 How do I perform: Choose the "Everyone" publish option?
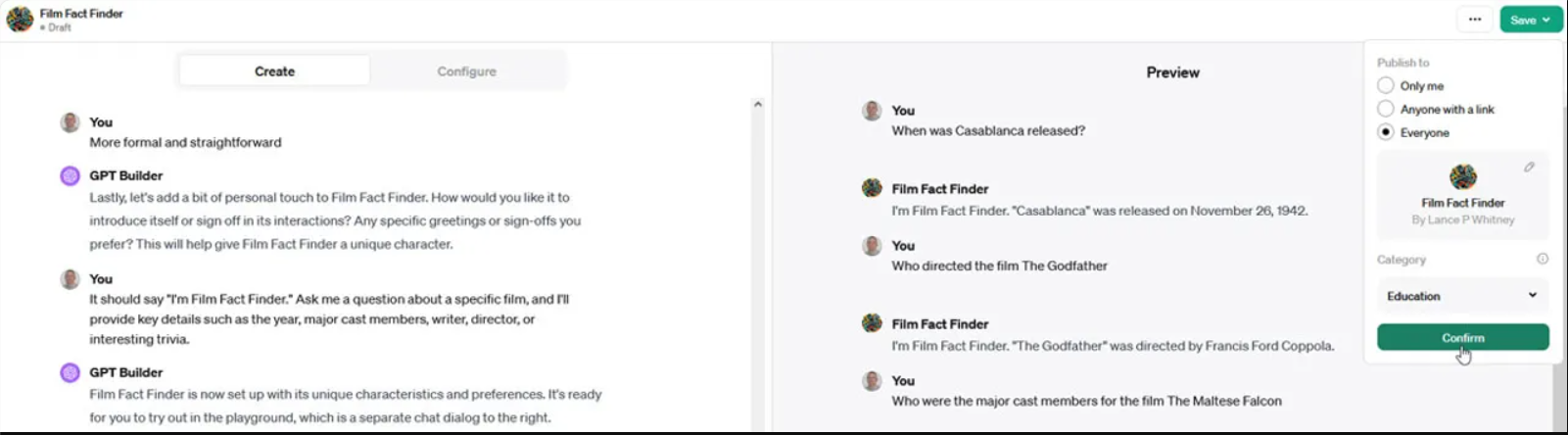[1386, 132]
